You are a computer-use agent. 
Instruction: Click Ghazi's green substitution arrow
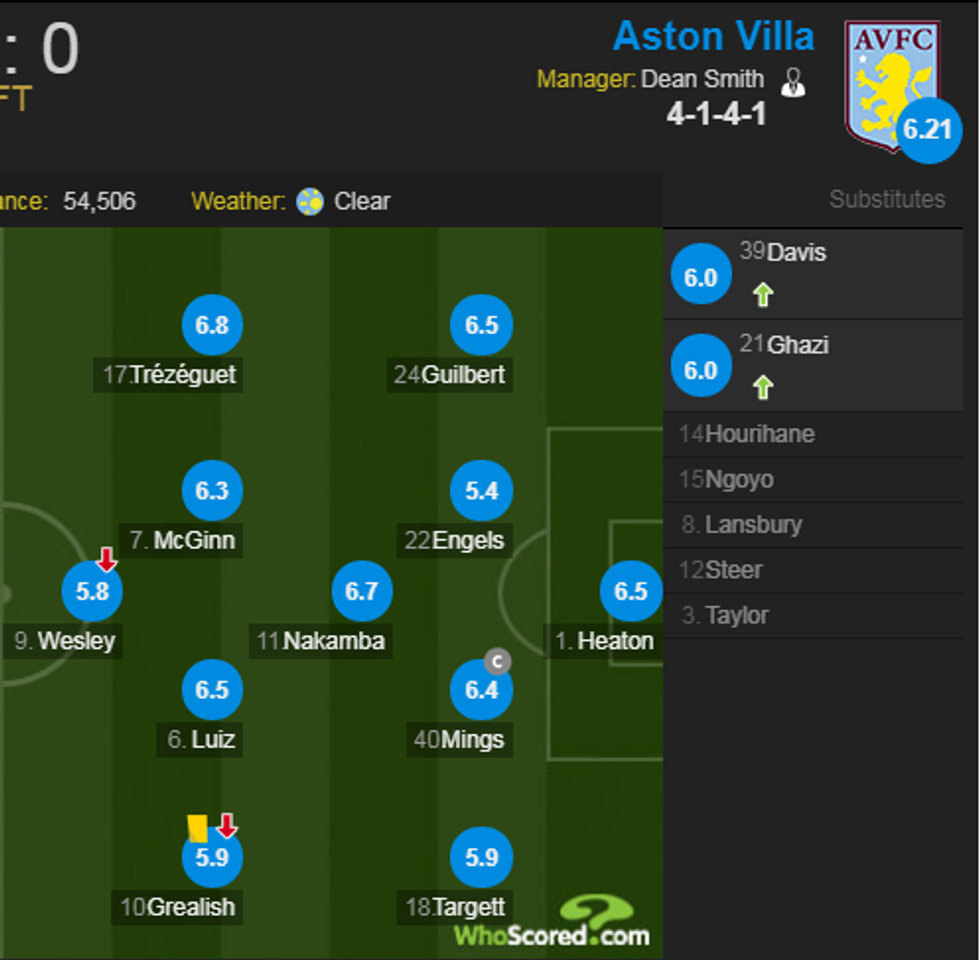click(x=763, y=387)
